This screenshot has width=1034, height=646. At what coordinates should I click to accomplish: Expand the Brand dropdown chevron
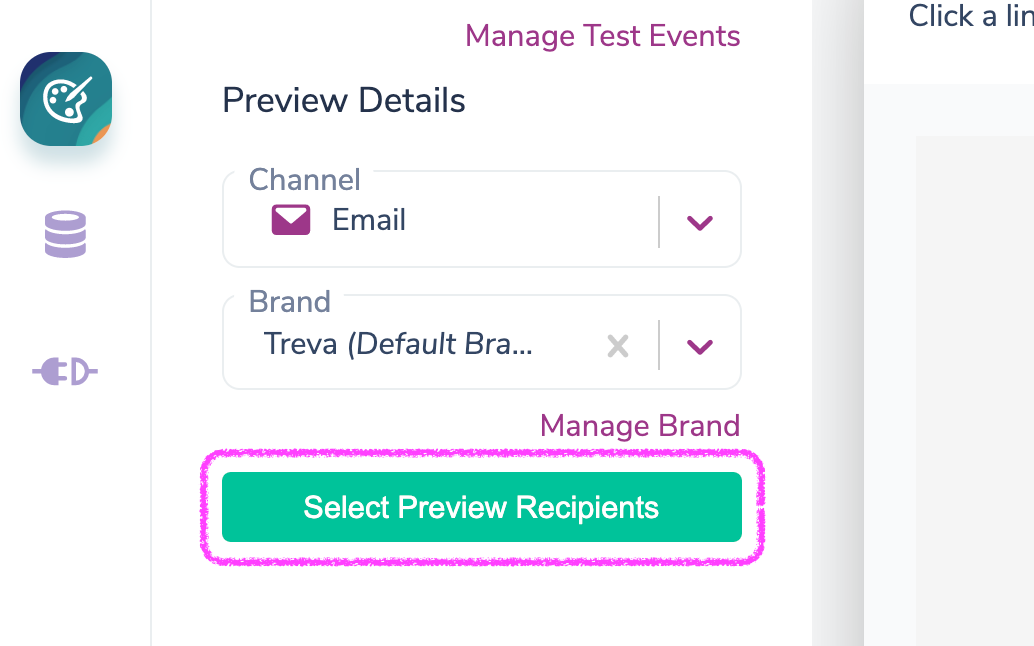698,343
